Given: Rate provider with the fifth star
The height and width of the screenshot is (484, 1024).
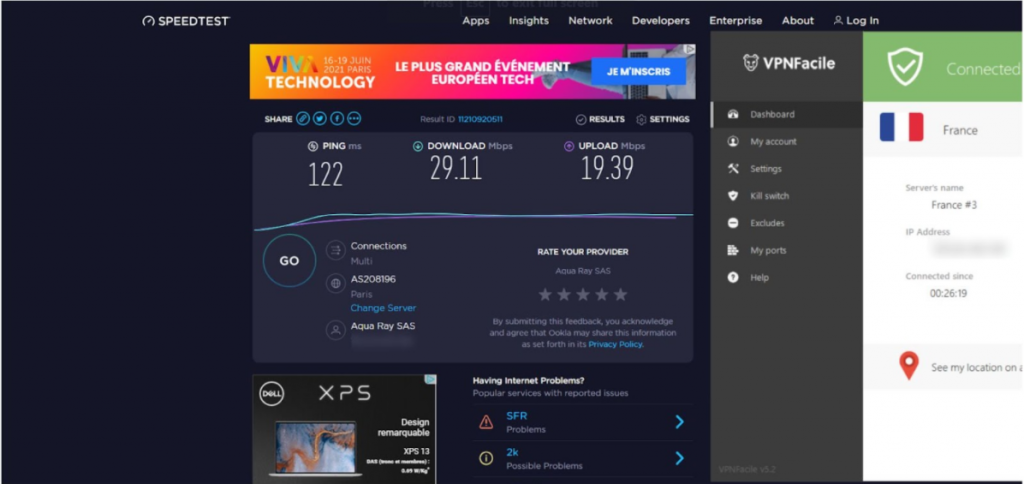Looking at the screenshot, I should point(620,295).
